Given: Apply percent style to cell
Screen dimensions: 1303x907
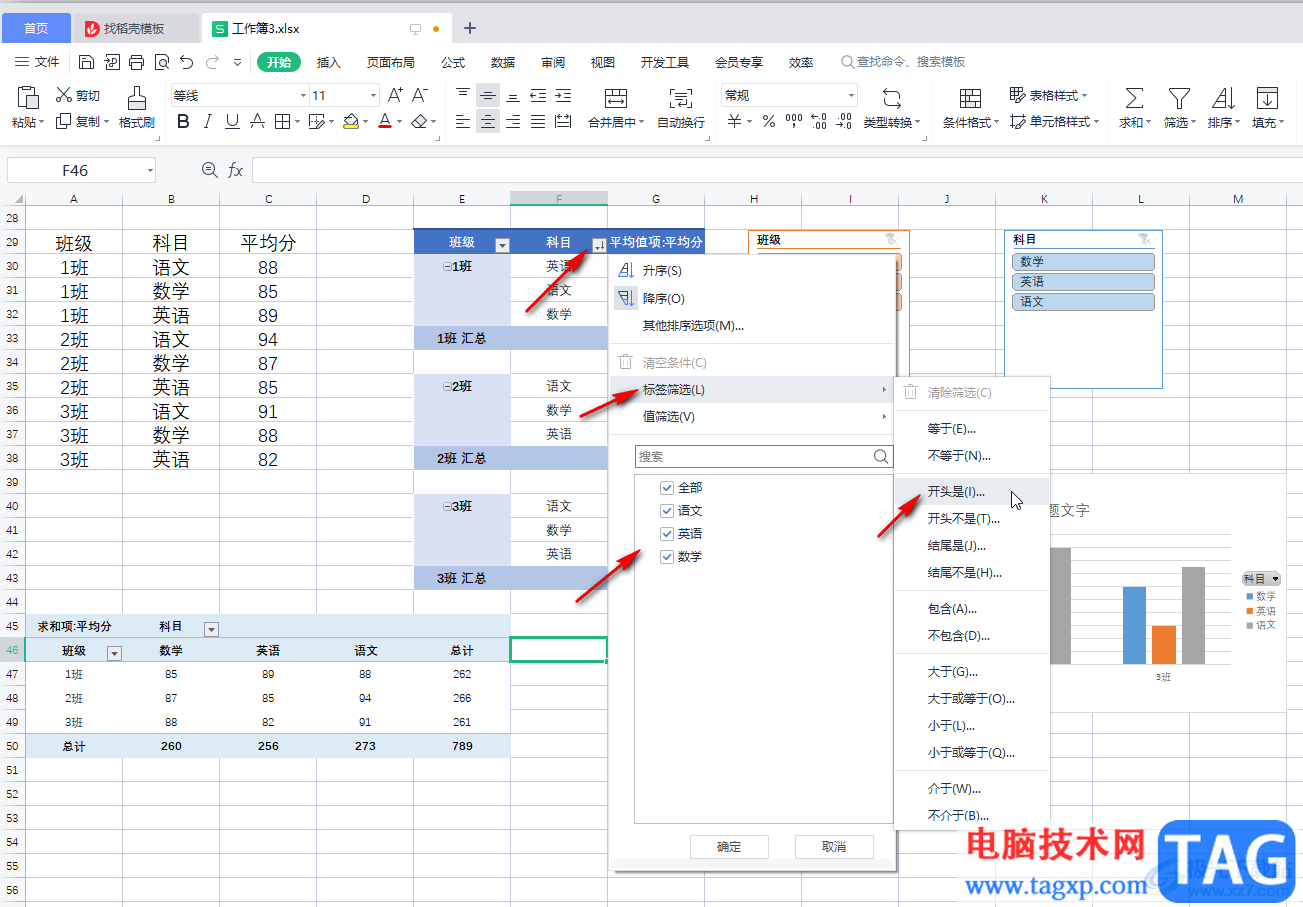Looking at the screenshot, I should (x=769, y=122).
